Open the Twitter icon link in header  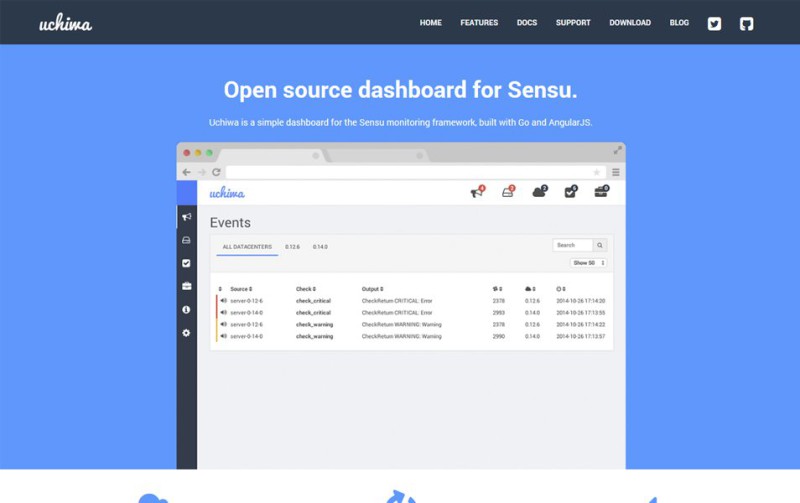(714, 23)
